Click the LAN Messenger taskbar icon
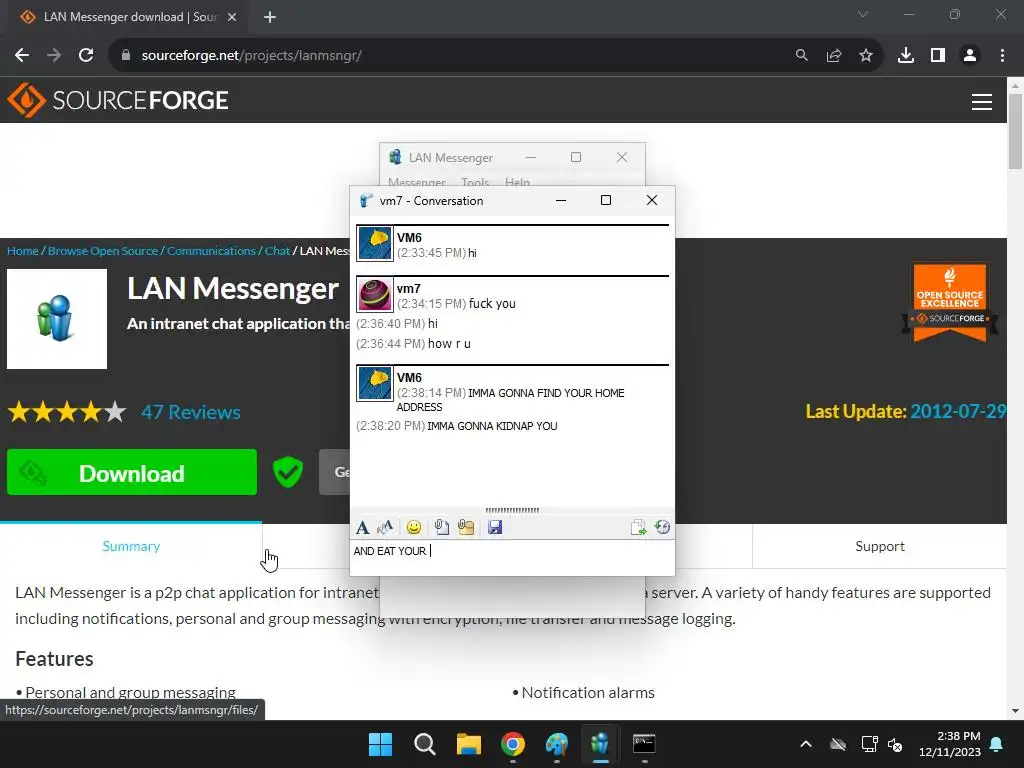The width and height of the screenshot is (1024, 768). click(x=600, y=744)
